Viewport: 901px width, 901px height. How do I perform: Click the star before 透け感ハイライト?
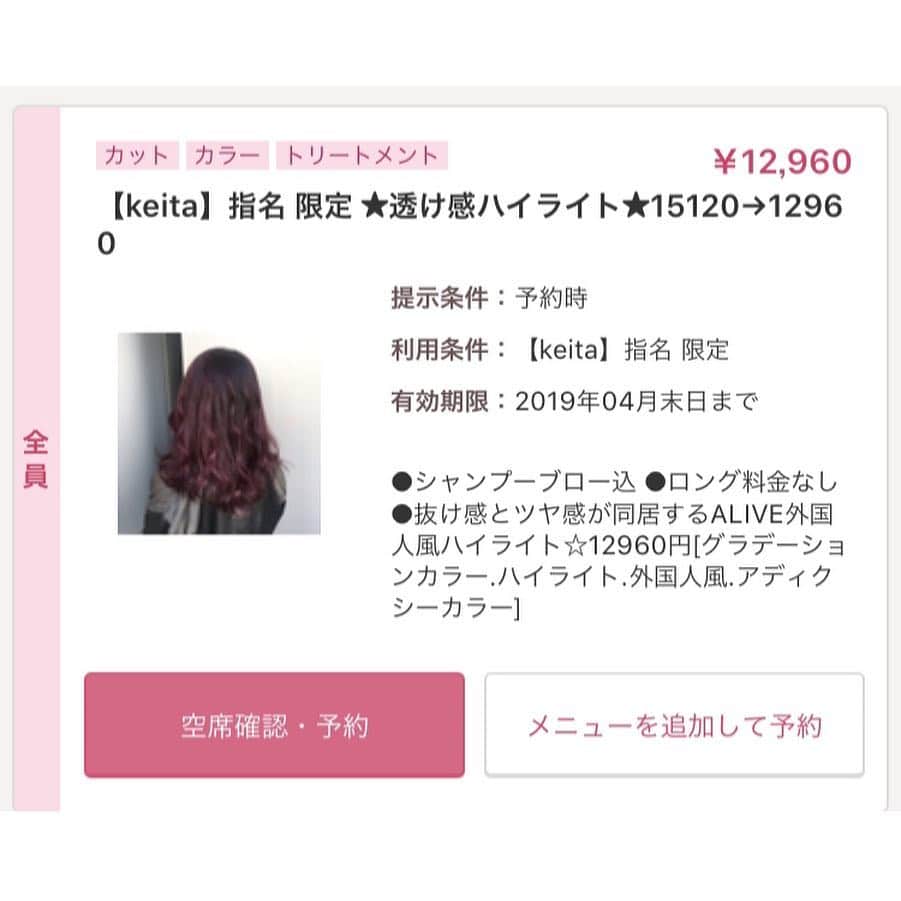click(x=374, y=207)
